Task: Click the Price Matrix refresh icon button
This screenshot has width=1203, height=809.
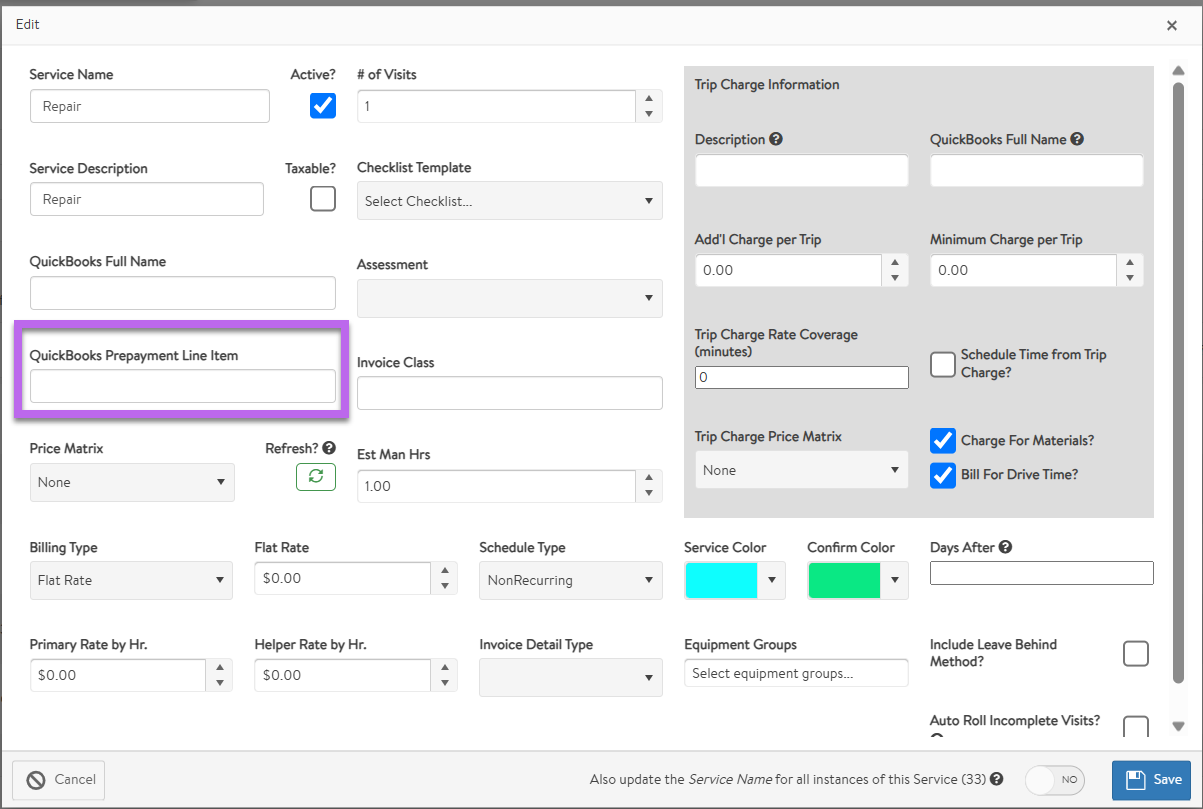Action: 316,477
